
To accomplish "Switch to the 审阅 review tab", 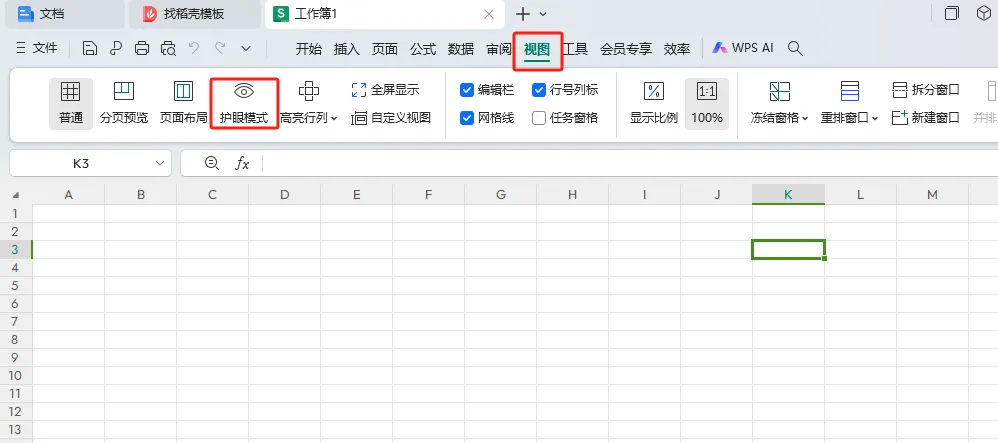I will (499, 49).
